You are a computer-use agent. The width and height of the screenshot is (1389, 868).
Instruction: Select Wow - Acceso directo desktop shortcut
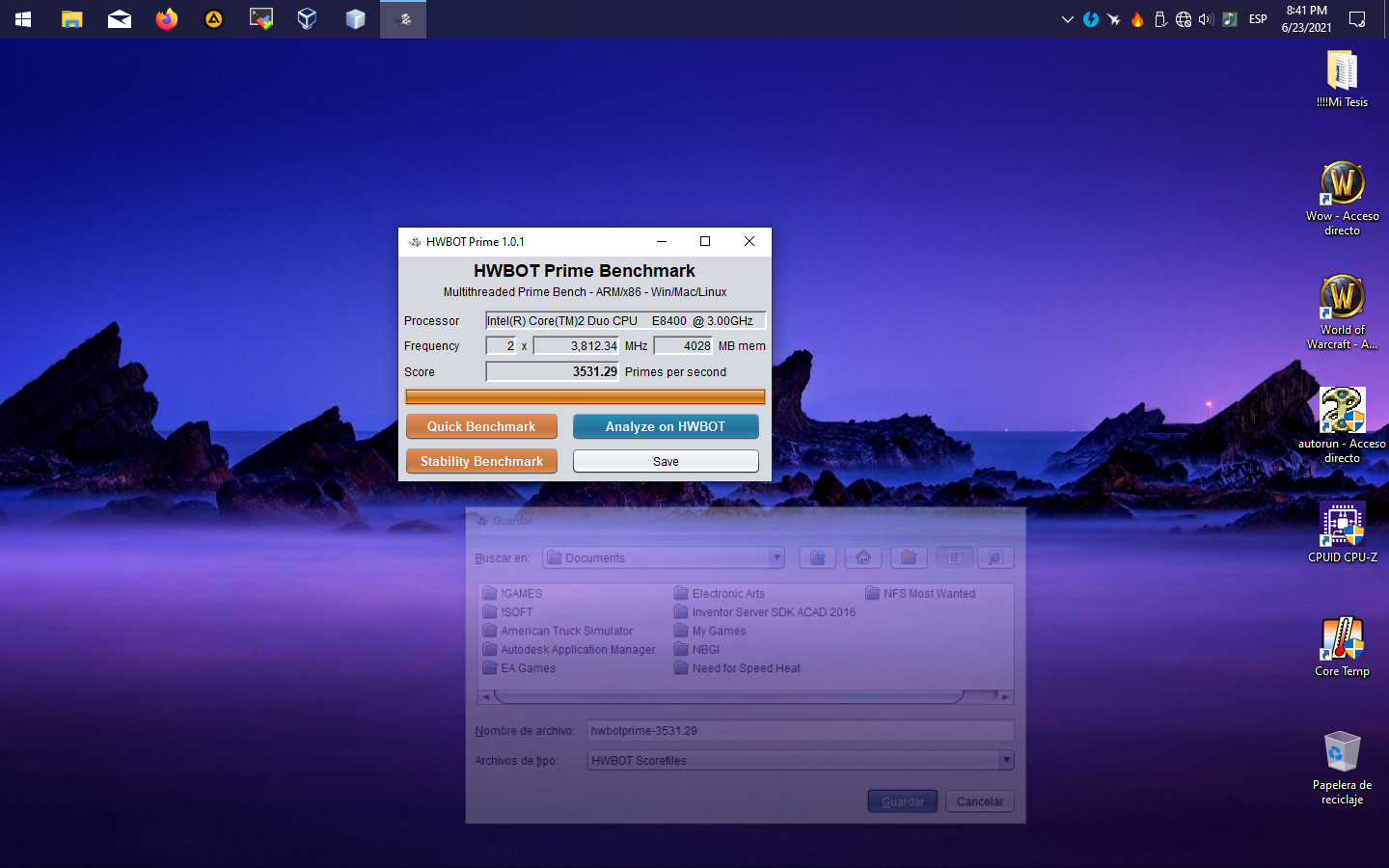1342,199
